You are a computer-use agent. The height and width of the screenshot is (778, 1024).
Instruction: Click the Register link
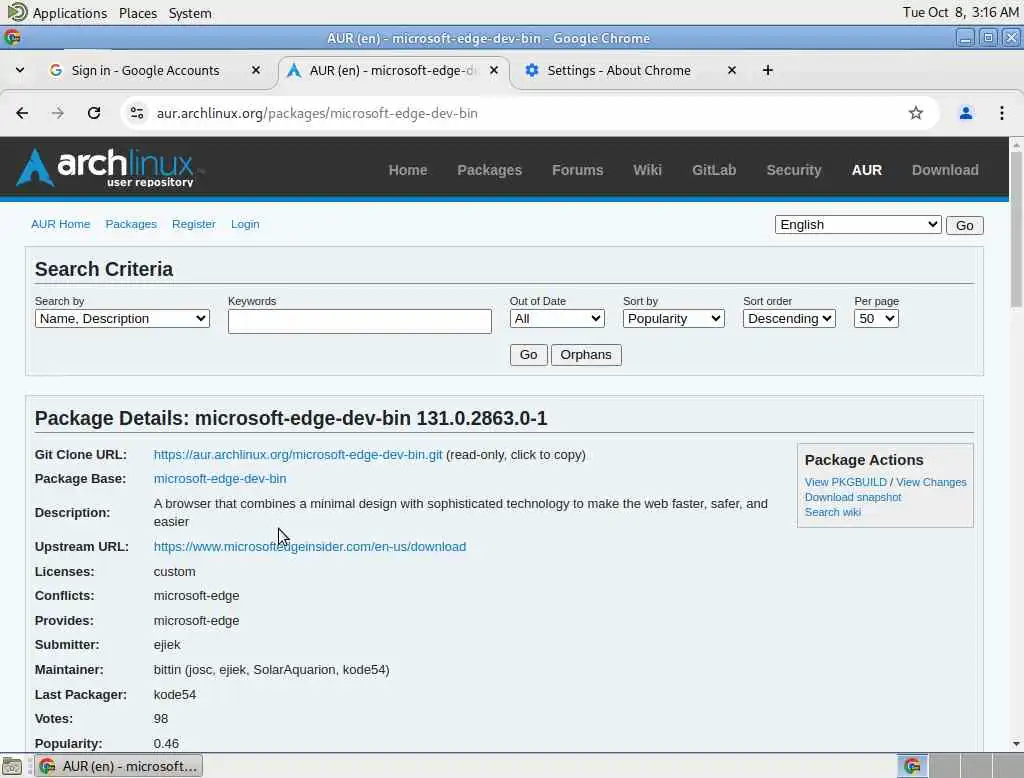[193, 224]
